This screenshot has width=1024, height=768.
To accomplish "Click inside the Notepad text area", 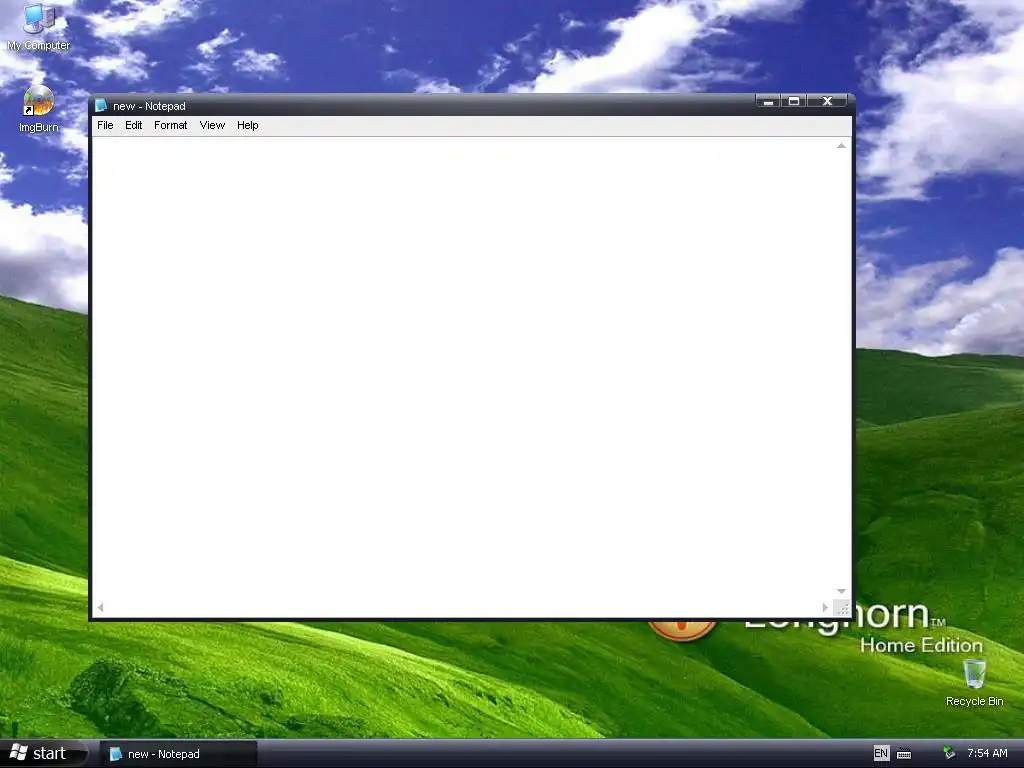I will (x=464, y=369).
